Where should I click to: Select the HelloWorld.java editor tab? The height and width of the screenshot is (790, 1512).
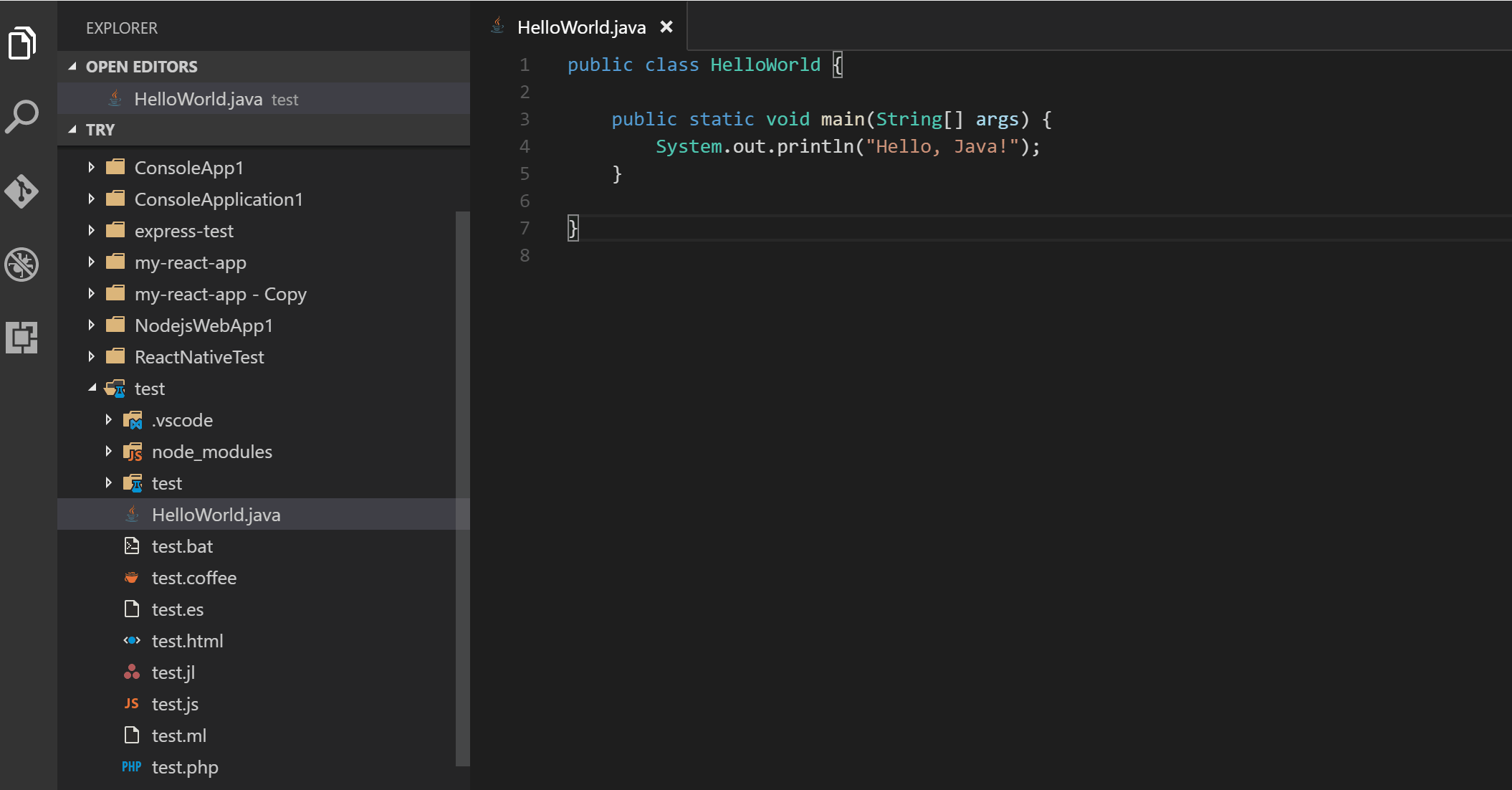pyautogui.click(x=580, y=27)
